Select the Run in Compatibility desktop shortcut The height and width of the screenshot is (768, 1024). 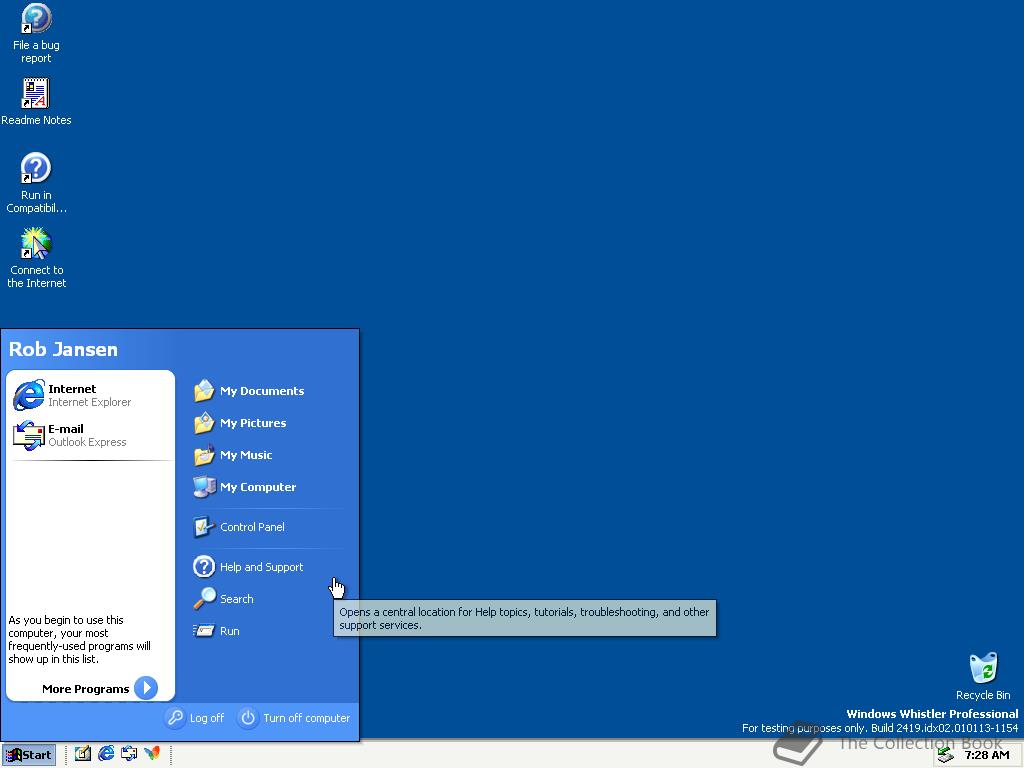(x=36, y=183)
